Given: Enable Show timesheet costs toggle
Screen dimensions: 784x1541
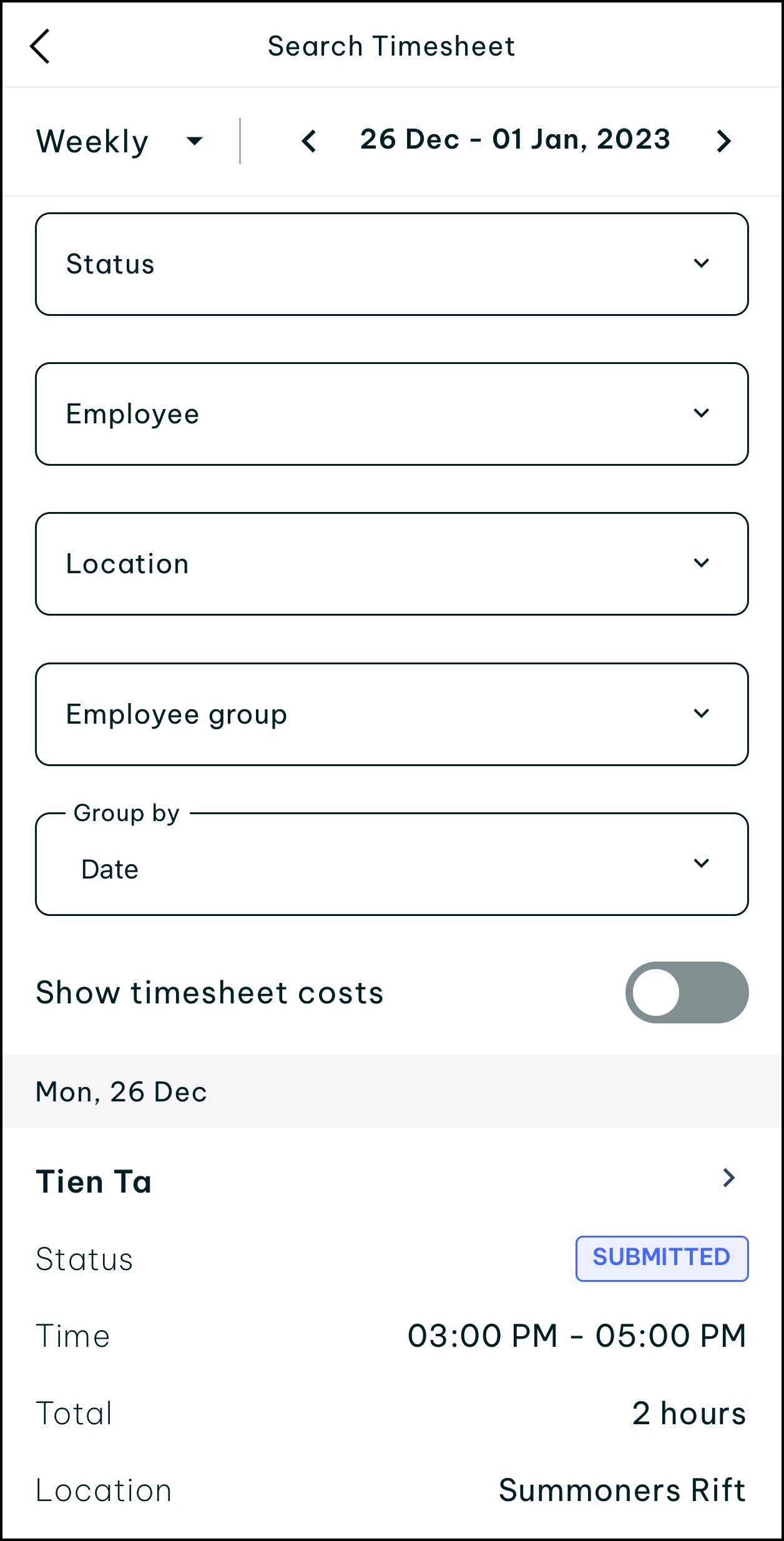Looking at the screenshot, I should coord(687,992).
